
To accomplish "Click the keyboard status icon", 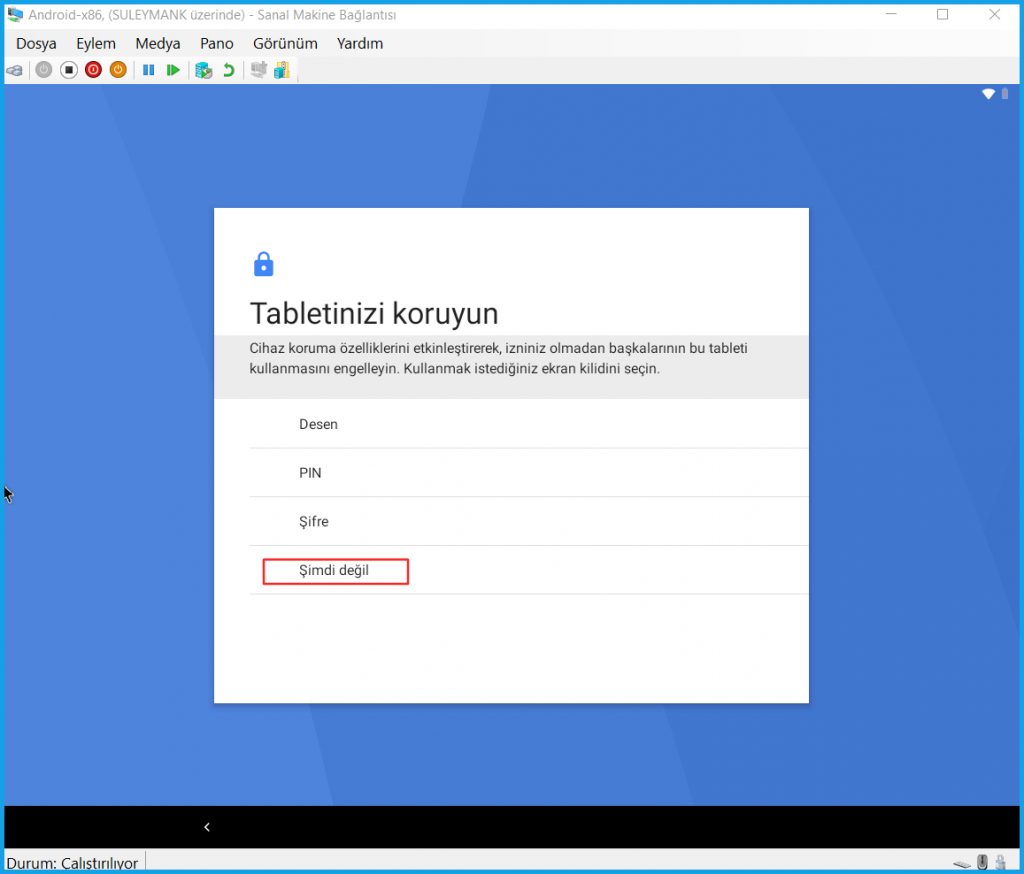I will (961, 864).
